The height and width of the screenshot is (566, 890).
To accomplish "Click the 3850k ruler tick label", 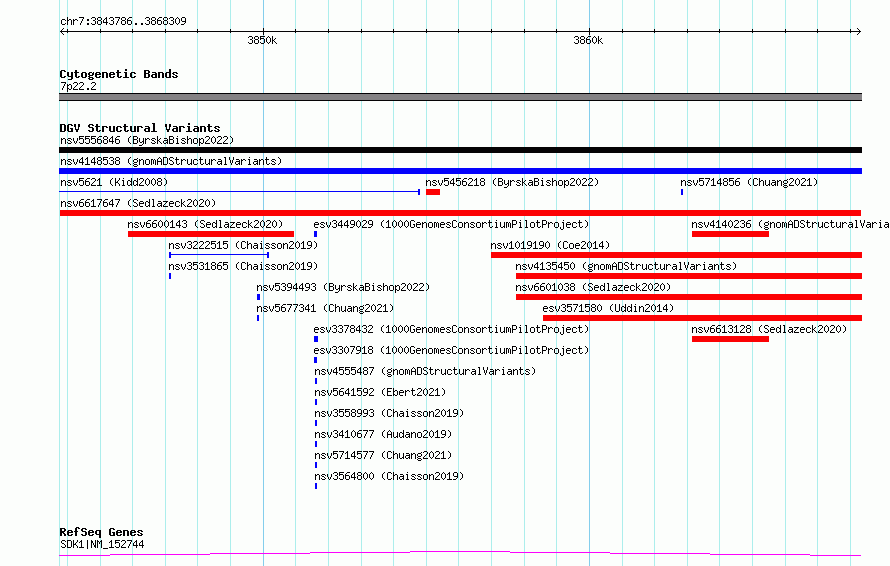I will click(x=262, y=40).
